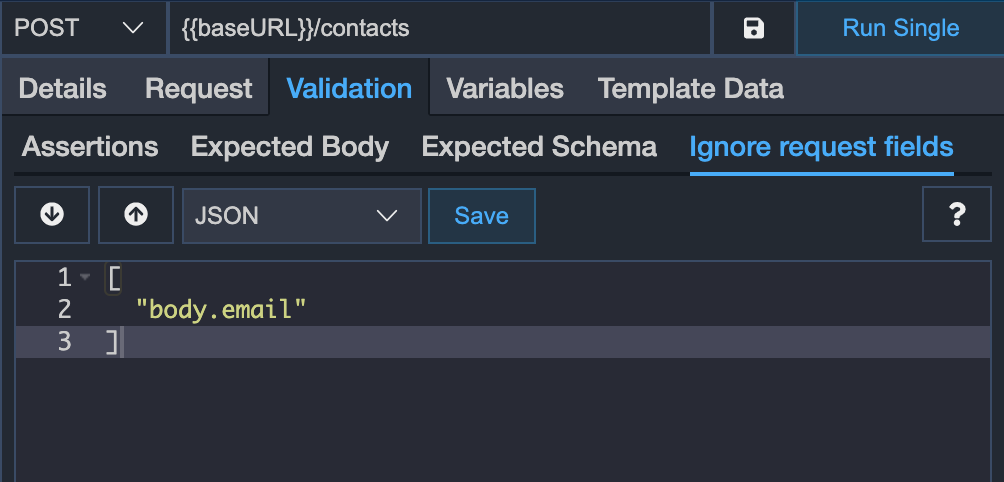Switch to the Details tab
Viewport: 1004px width, 482px height.
(63, 88)
